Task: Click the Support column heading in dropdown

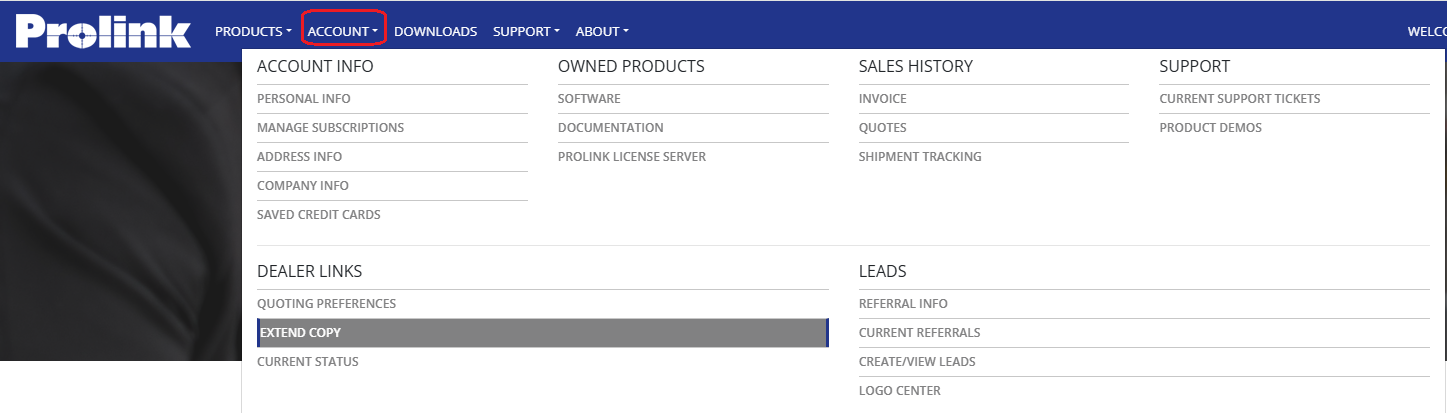Action: [1195, 67]
